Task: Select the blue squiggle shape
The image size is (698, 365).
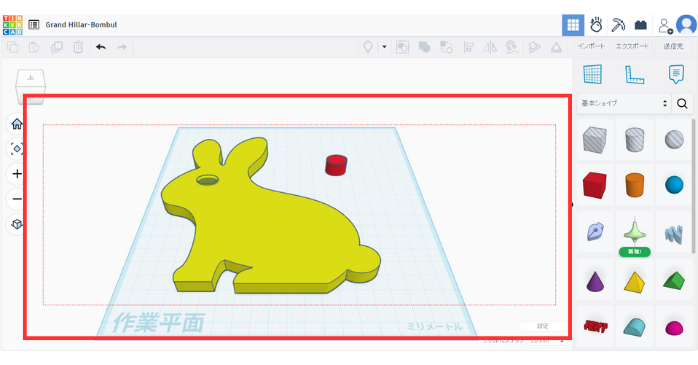Action: click(674, 234)
